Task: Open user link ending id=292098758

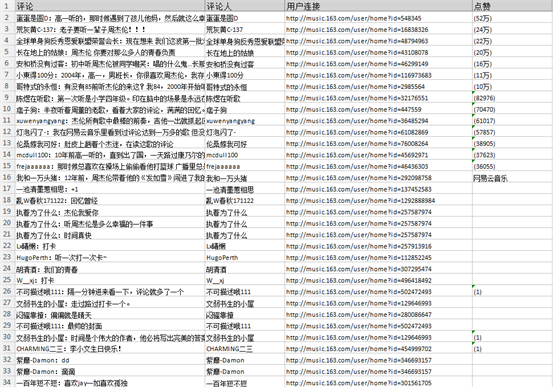Action: pyautogui.click(x=359, y=178)
